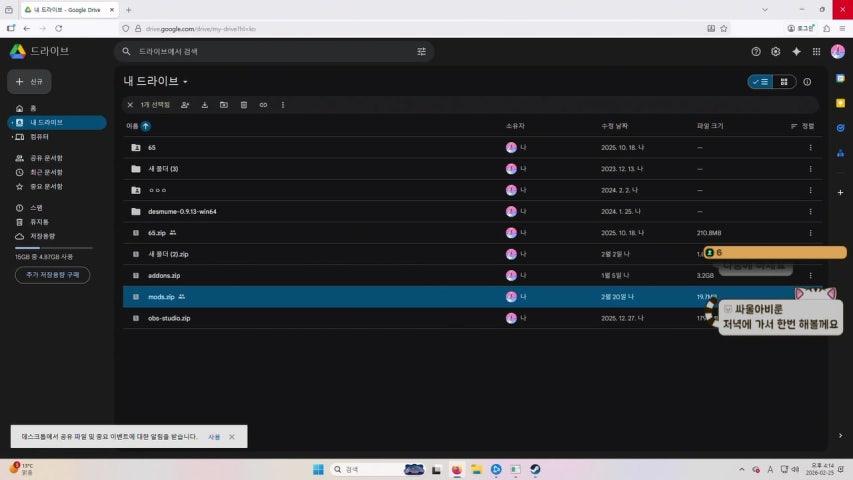Open the sort options control

802,126
